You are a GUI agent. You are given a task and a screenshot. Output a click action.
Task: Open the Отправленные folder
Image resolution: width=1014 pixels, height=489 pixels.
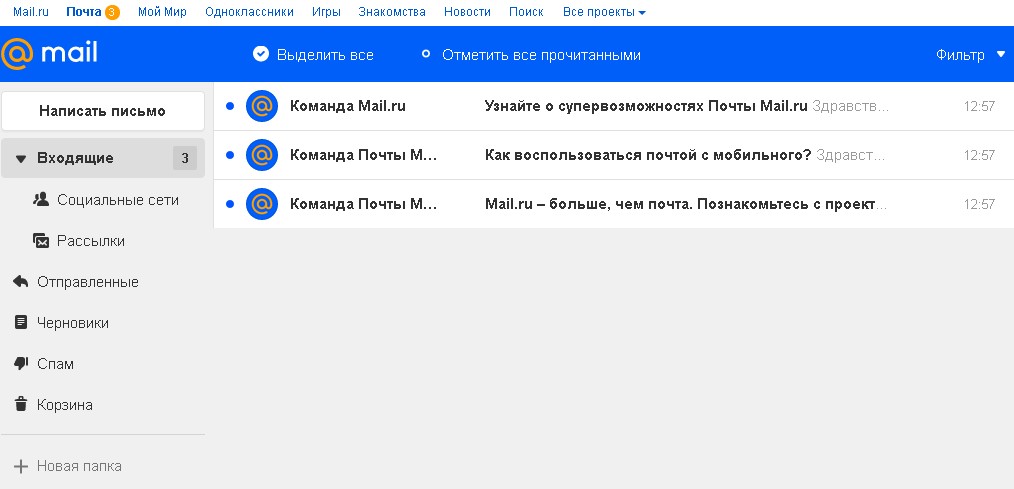[88, 282]
